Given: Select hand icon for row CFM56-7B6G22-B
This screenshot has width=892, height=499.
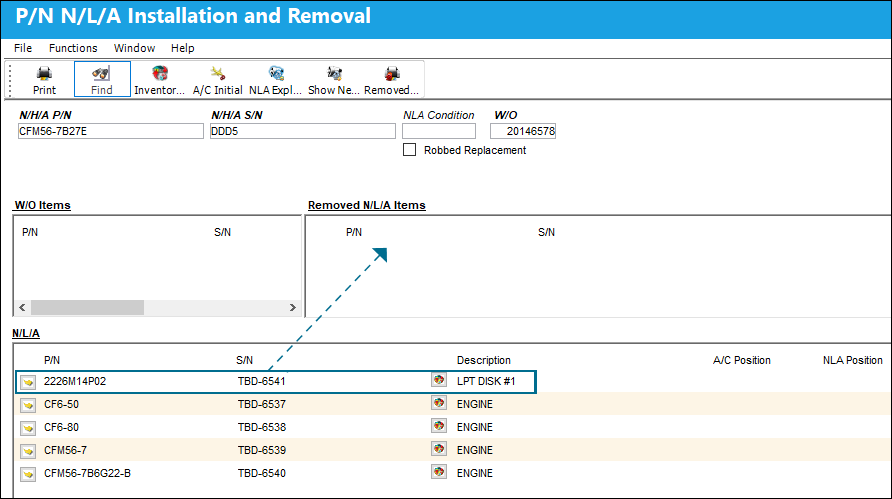Looking at the screenshot, I should (28, 473).
